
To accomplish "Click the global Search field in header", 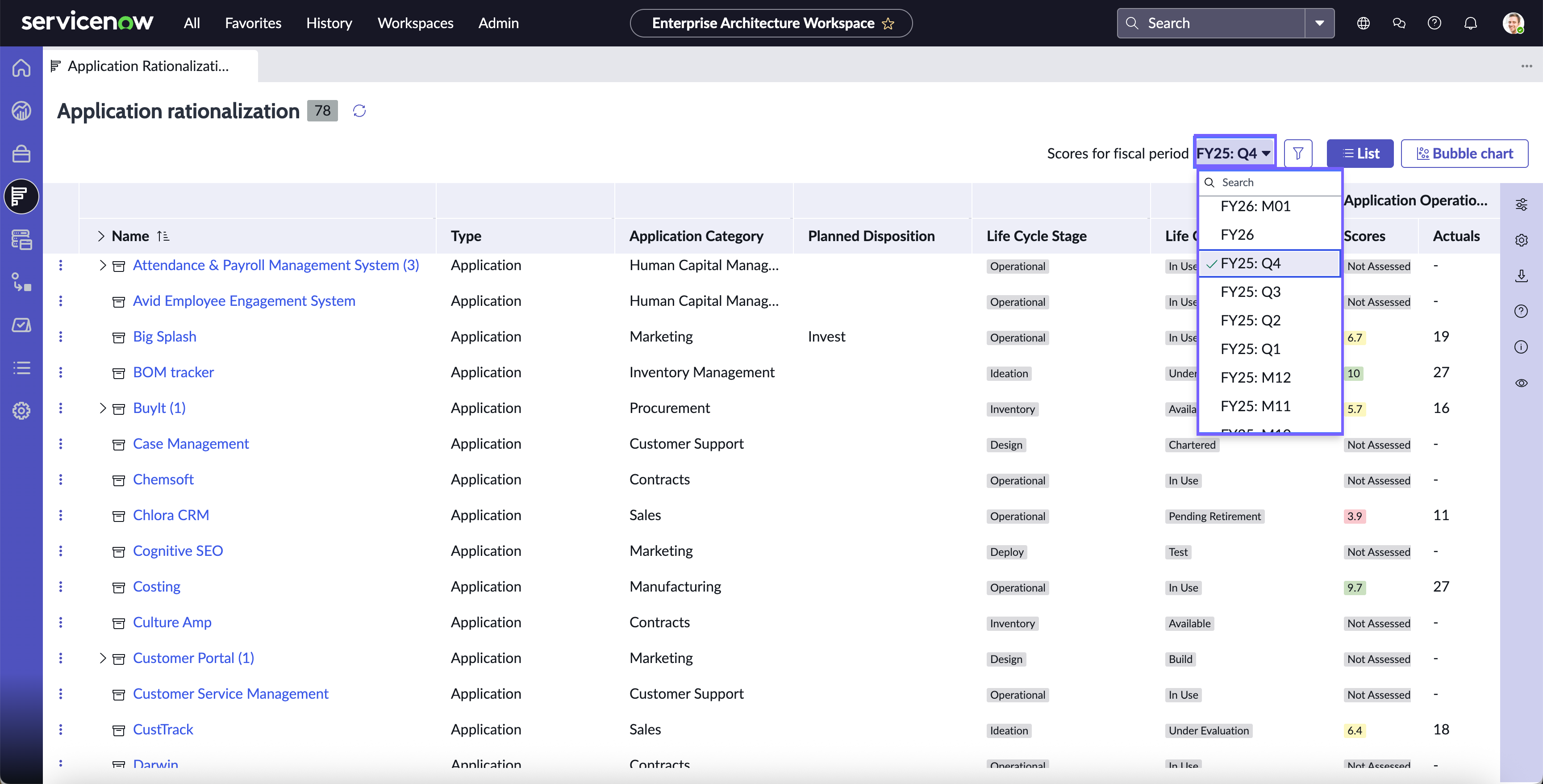I will (1211, 23).
